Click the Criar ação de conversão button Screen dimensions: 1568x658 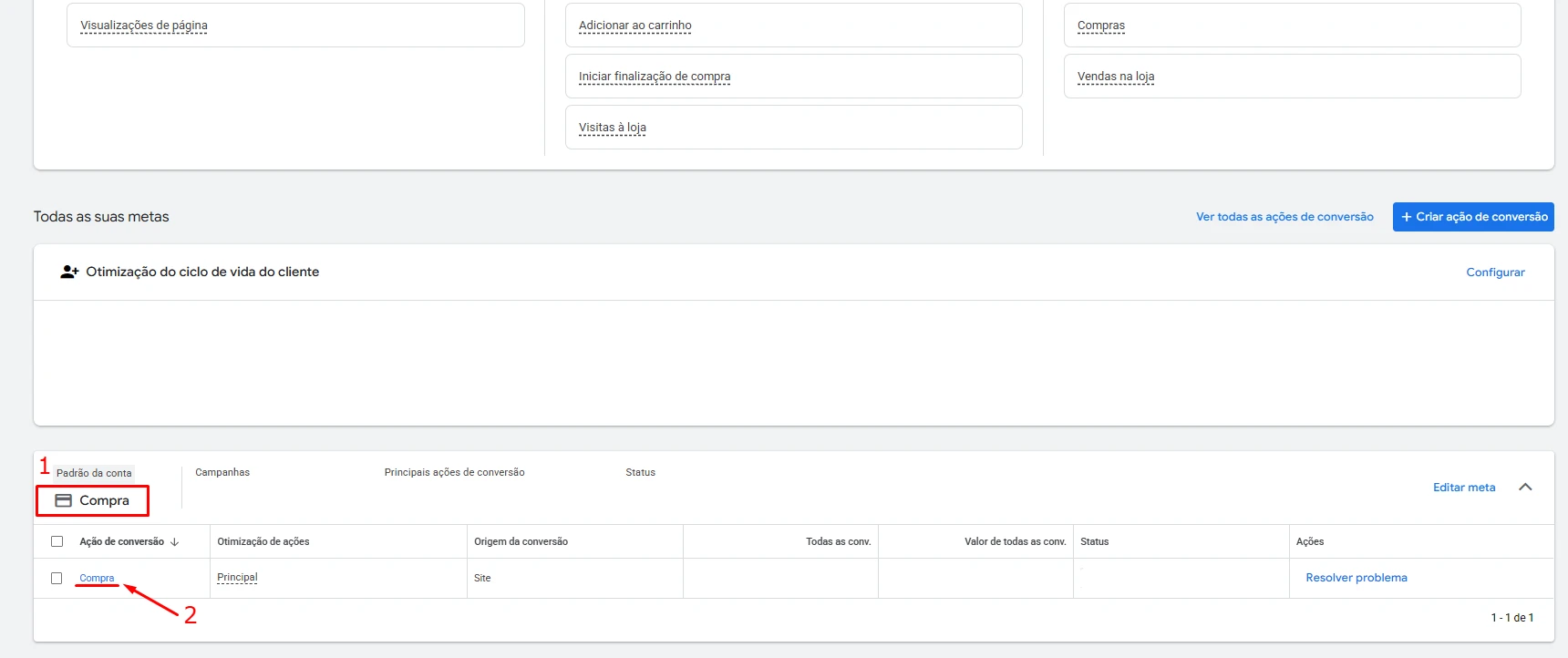[x=1473, y=217]
